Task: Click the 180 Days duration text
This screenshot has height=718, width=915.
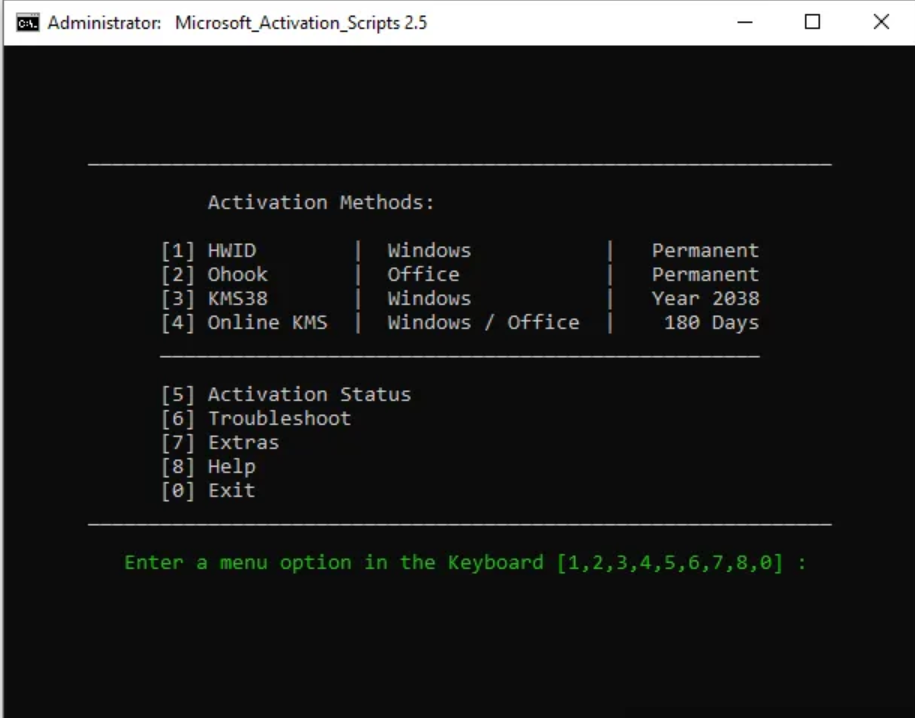Action: pos(711,323)
